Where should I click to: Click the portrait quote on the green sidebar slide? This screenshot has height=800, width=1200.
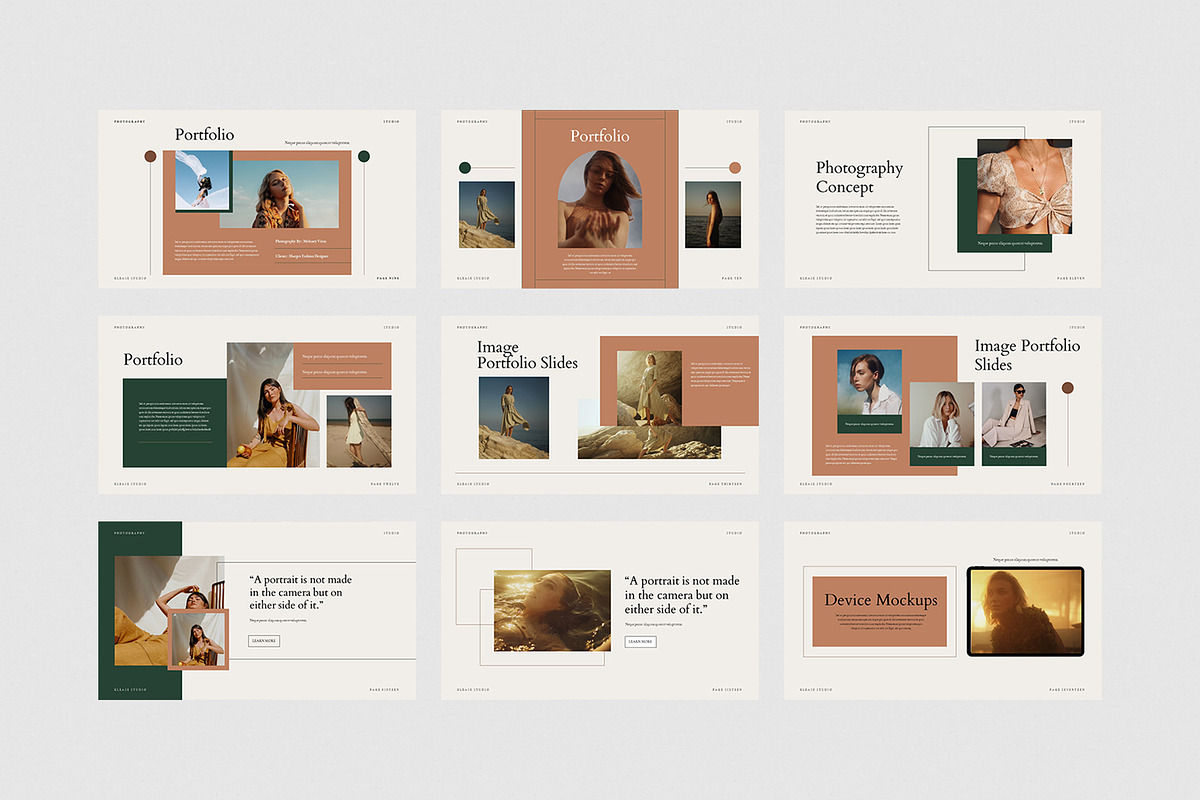tap(300, 592)
